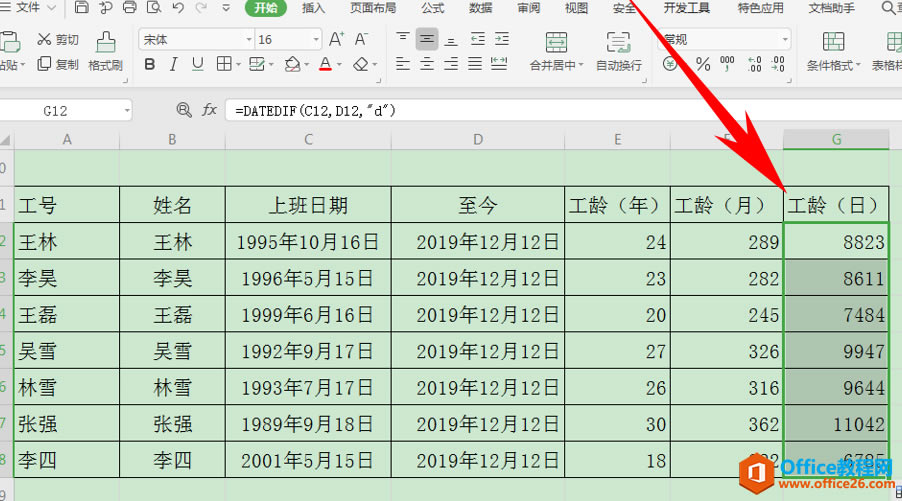Decrease decimal places icon
Screen dimensions: 902x501
click(778, 64)
